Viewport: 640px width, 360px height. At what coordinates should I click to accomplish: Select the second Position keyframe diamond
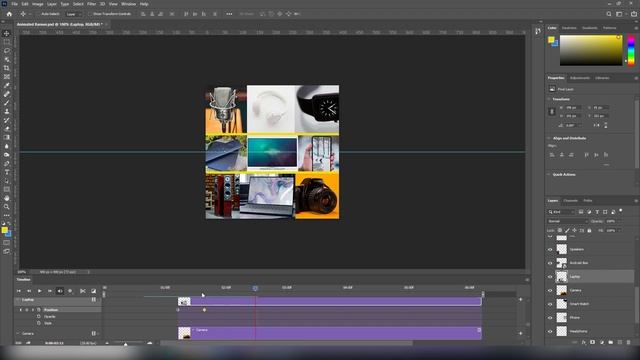point(204,310)
